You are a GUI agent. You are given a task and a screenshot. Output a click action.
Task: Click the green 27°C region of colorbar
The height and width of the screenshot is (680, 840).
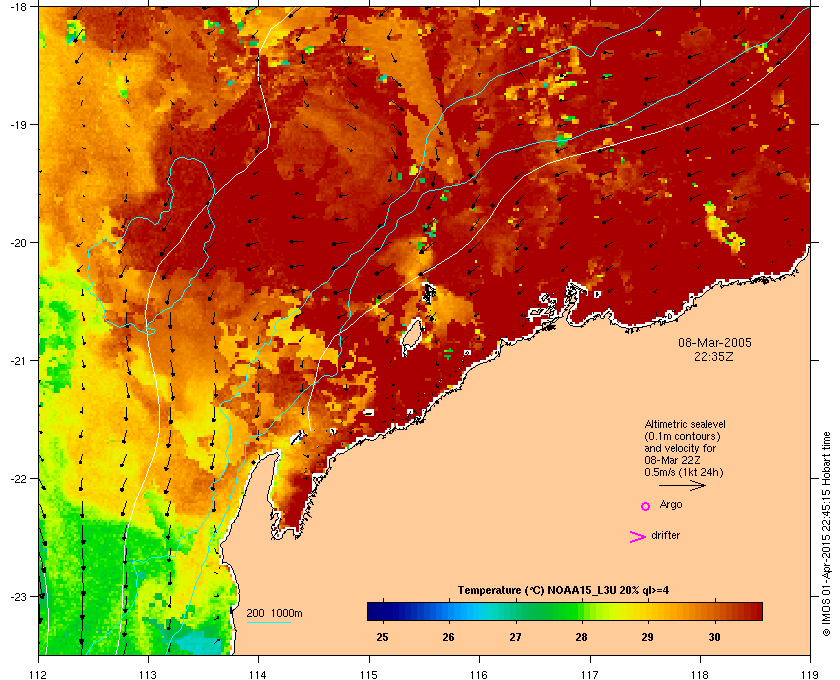(516, 611)
